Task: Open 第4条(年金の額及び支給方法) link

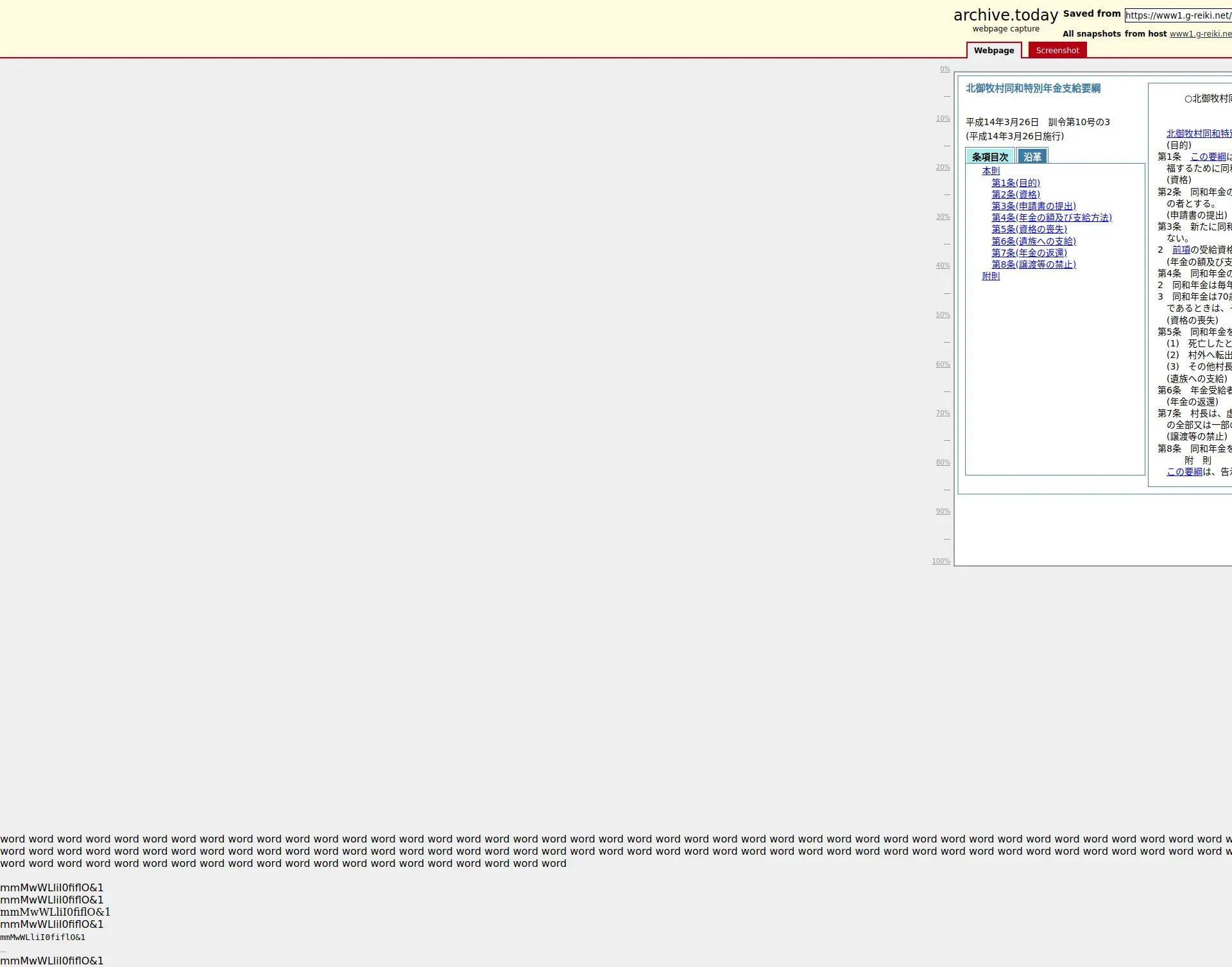Action: tap(1051, 218)
